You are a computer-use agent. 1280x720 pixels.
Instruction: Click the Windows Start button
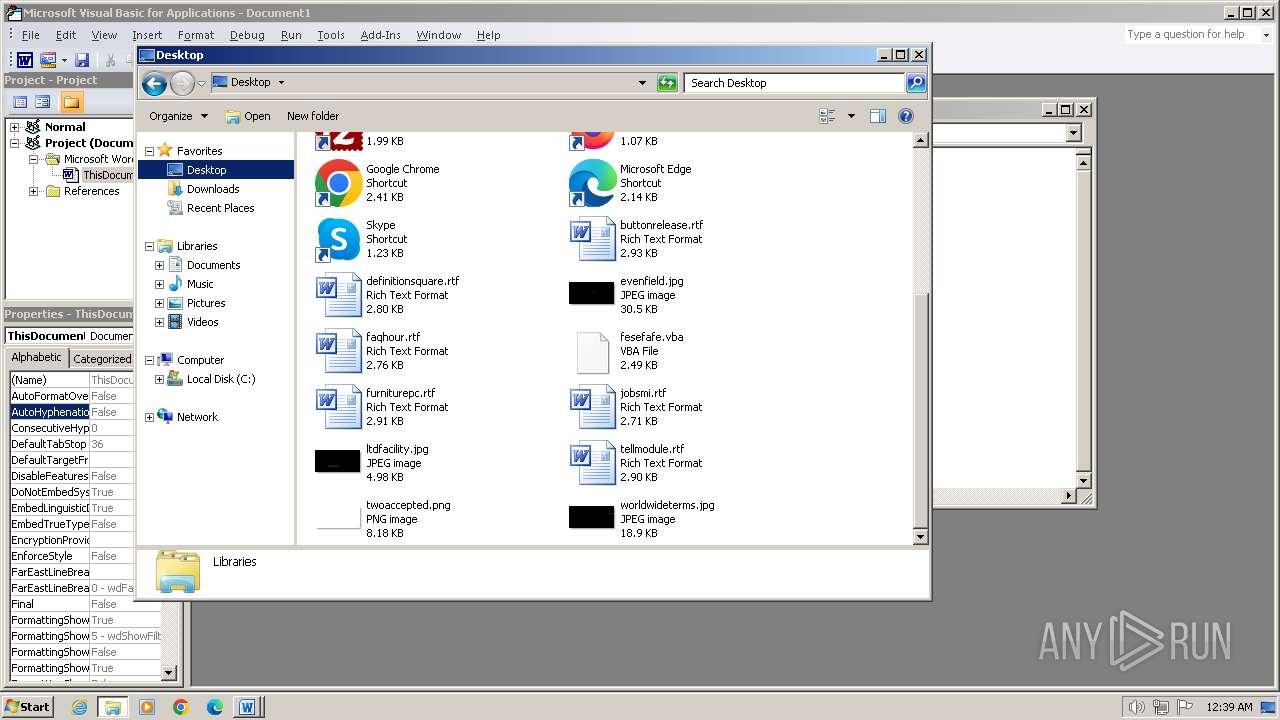click(28, 706)
